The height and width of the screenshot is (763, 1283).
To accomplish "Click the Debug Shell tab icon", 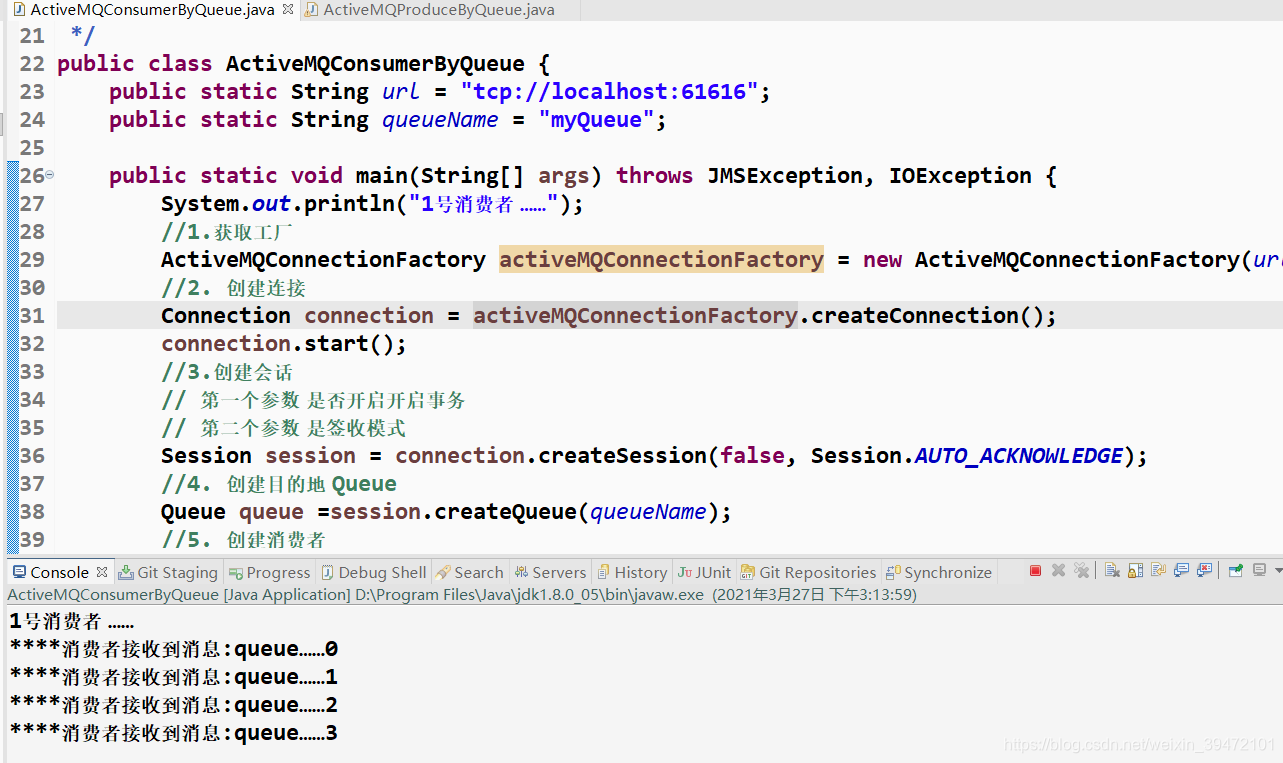I will [x=327, y=572].
